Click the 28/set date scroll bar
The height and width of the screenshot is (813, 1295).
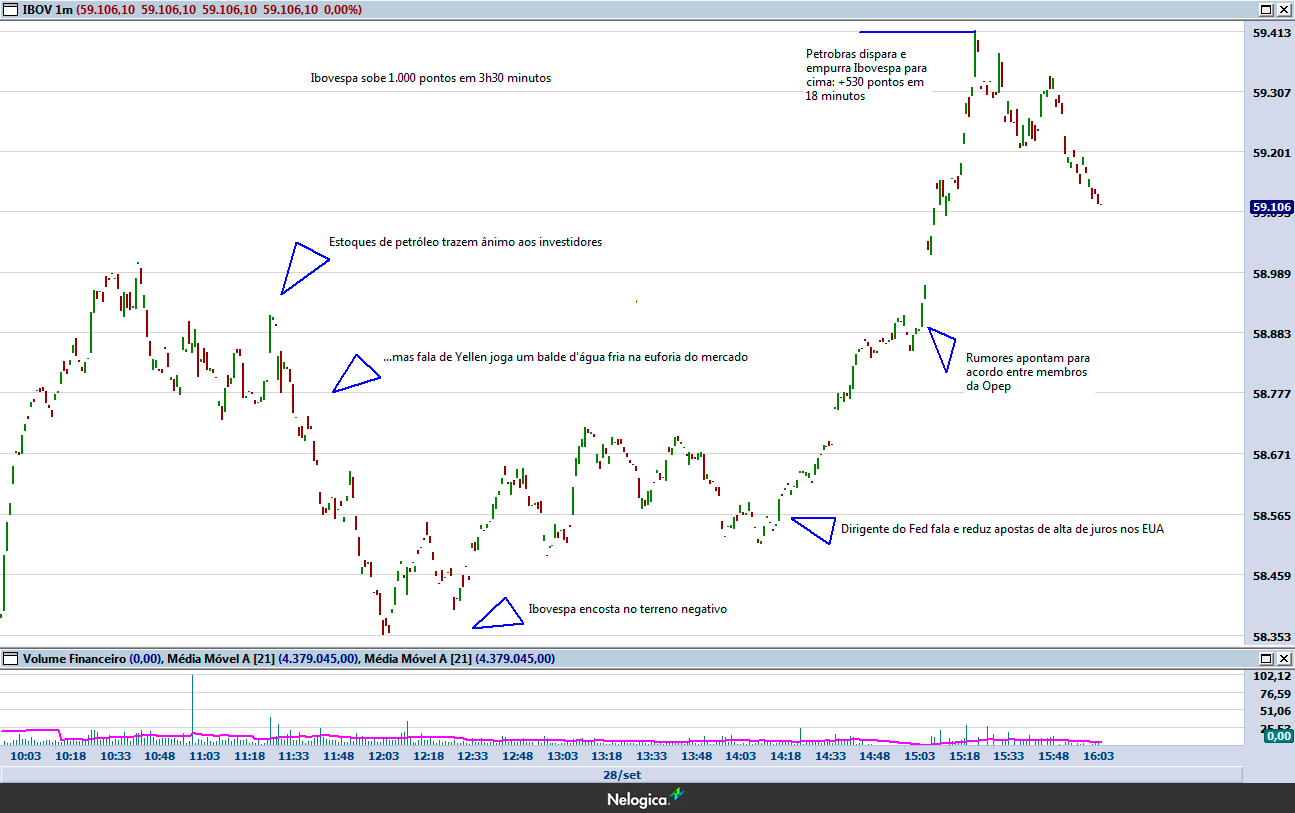[621, 775]
